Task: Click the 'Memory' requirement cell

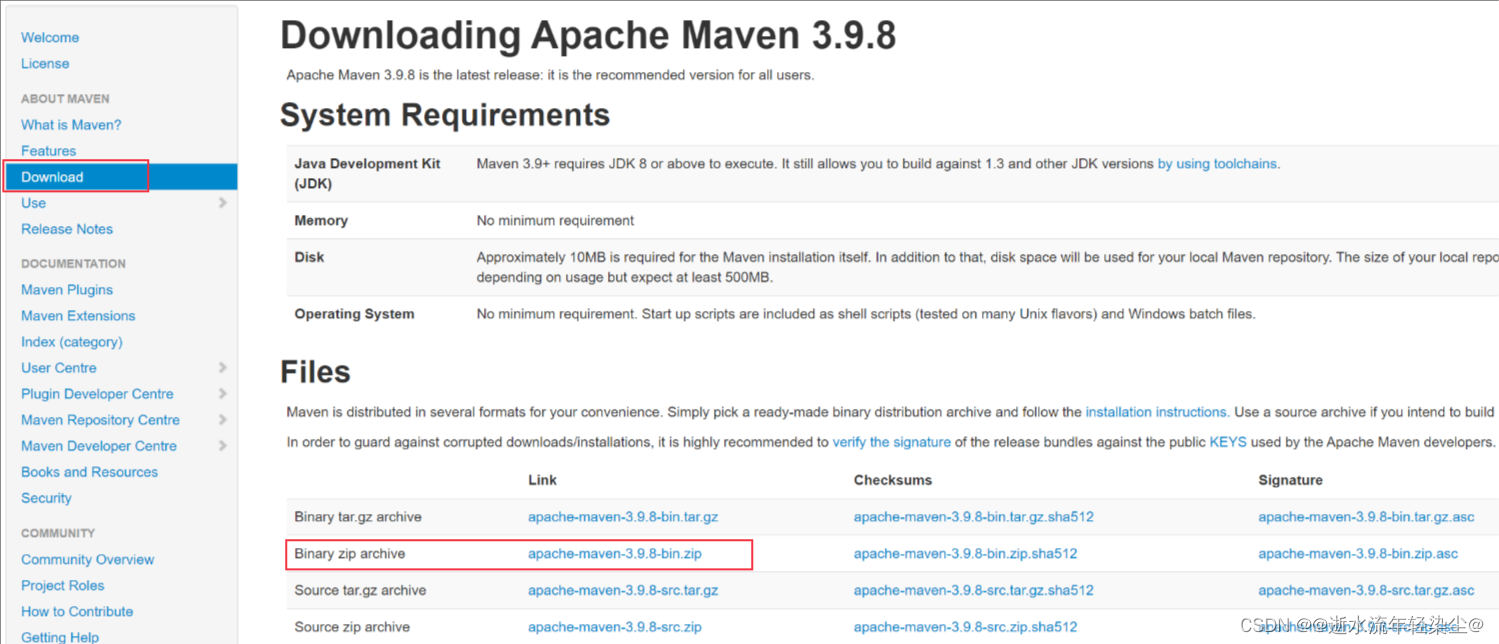Action: 321,220
